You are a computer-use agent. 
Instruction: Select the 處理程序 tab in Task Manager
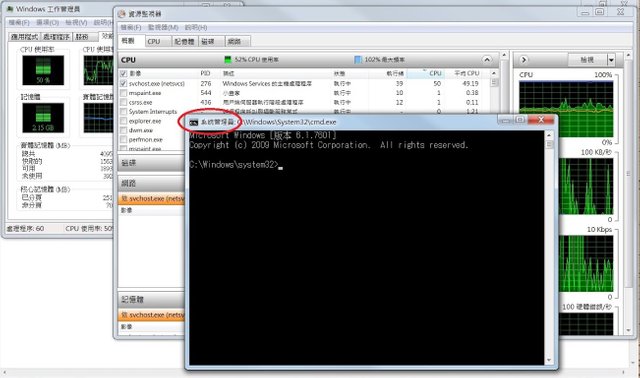[56, 37]
